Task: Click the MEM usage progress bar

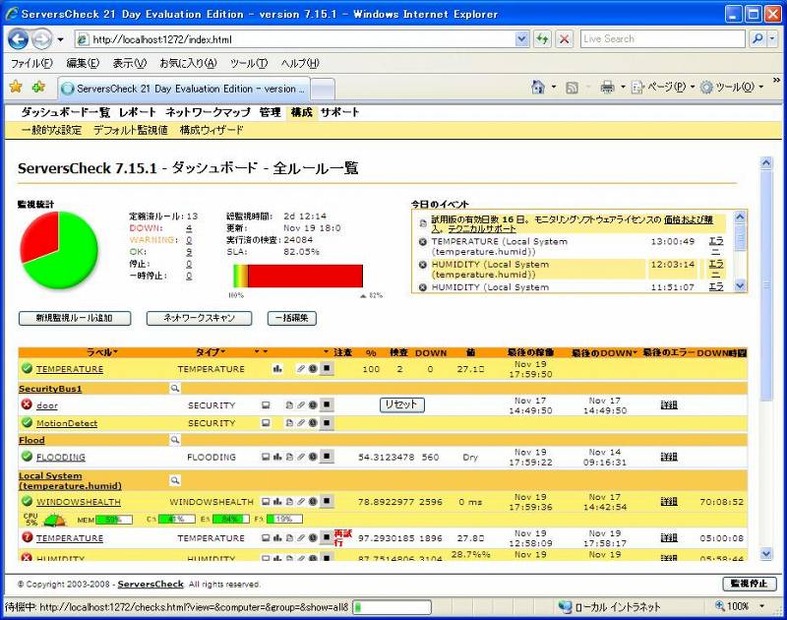Action: click(114, 520)
